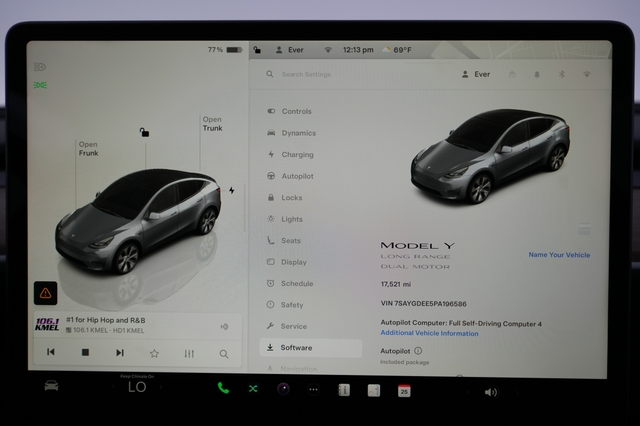Open the all apps three-dots launcher
The image size is (640, 426).
pyautogui.click(x=313, y=390)
